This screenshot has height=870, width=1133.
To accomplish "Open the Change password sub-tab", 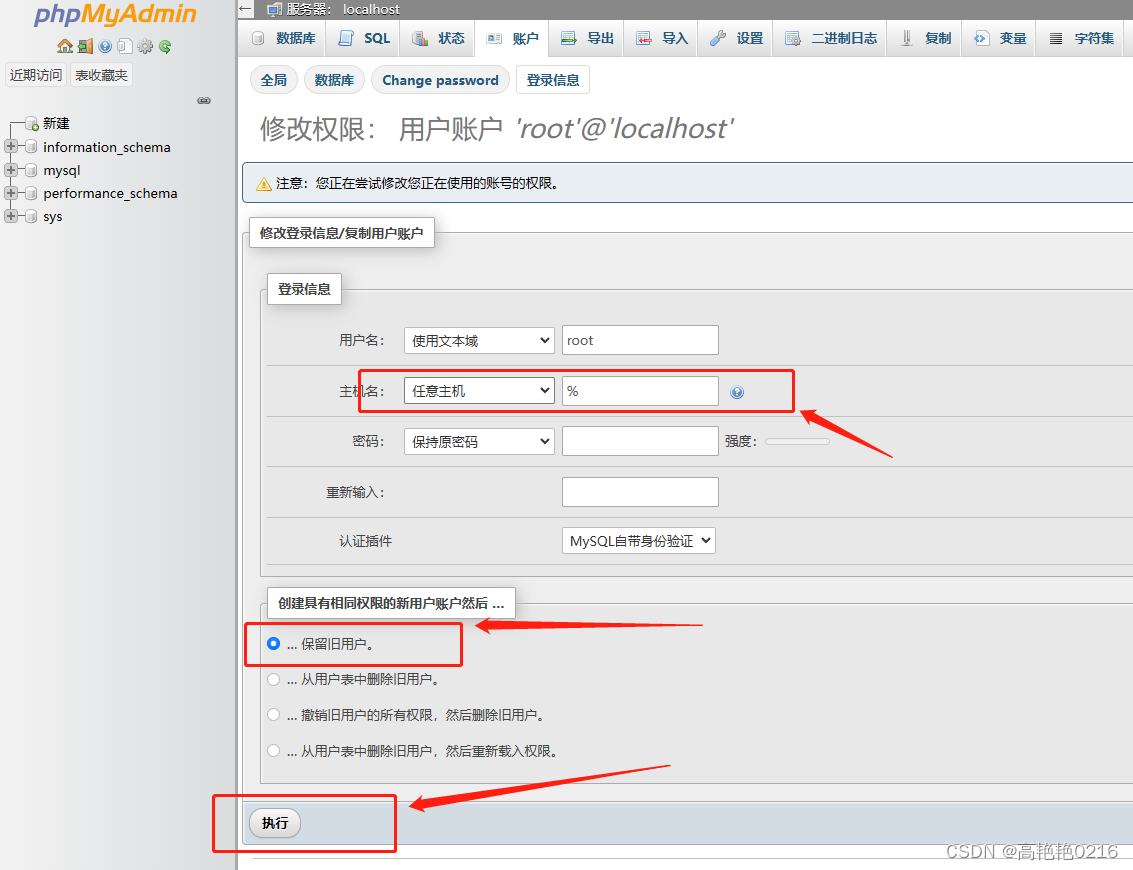I will click(x=440, y=80).
